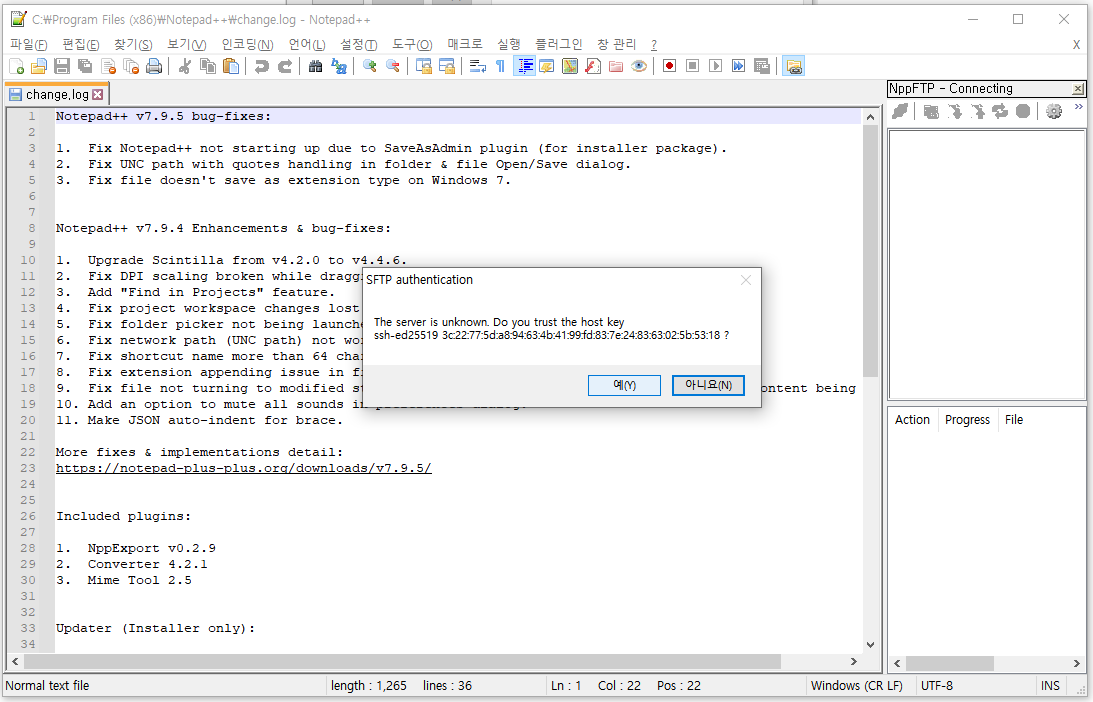
Task: Run macro multiple times icon
Action: (x=738, y=66)
